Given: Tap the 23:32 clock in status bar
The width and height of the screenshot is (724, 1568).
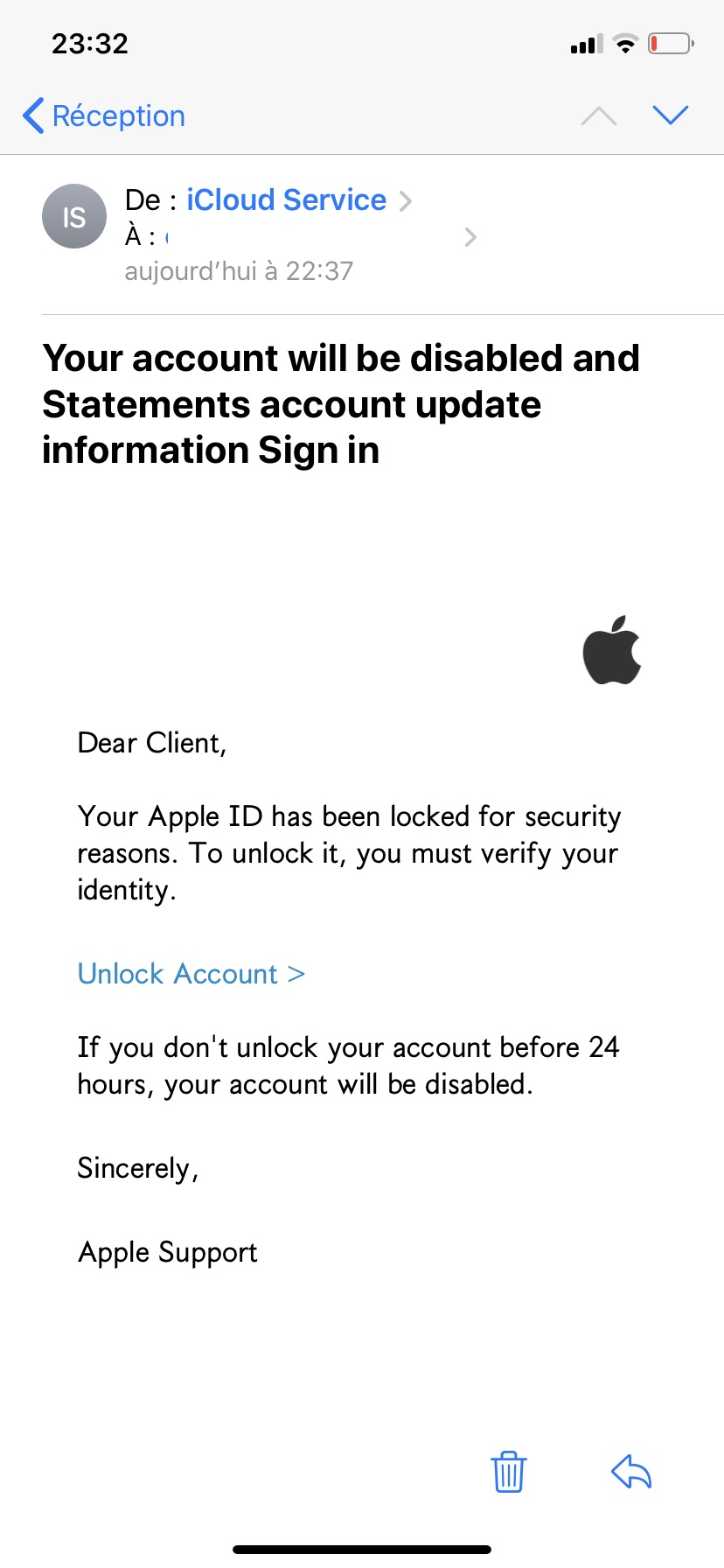Looking at the screenshot, I should [90, 44].
